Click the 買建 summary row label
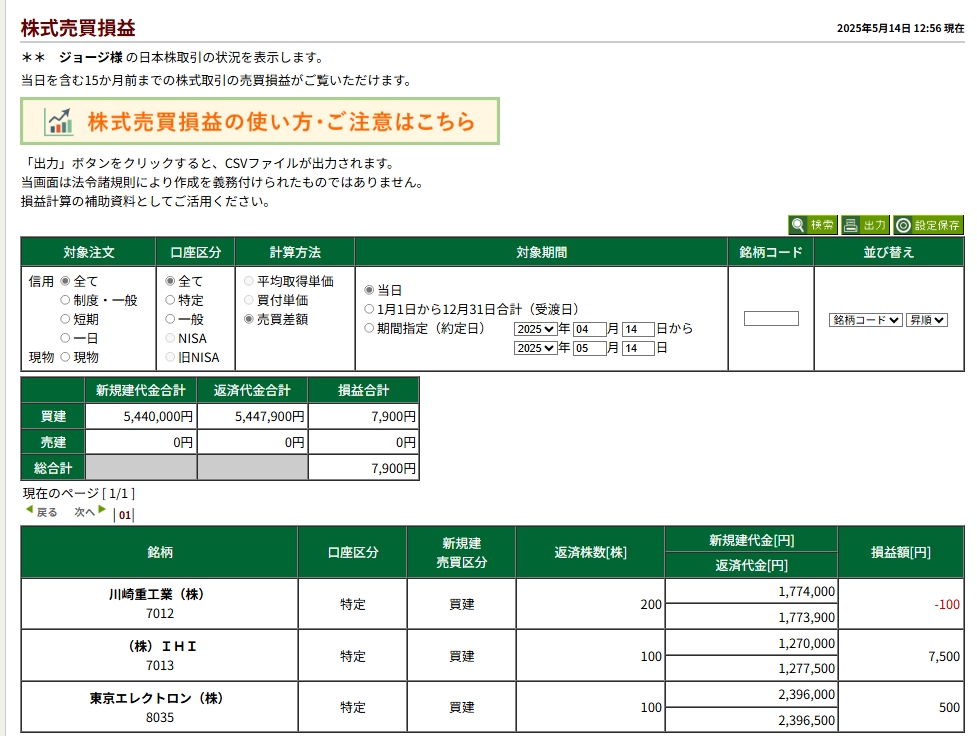This screenshot has height=736, width=977. click(53, 416)
